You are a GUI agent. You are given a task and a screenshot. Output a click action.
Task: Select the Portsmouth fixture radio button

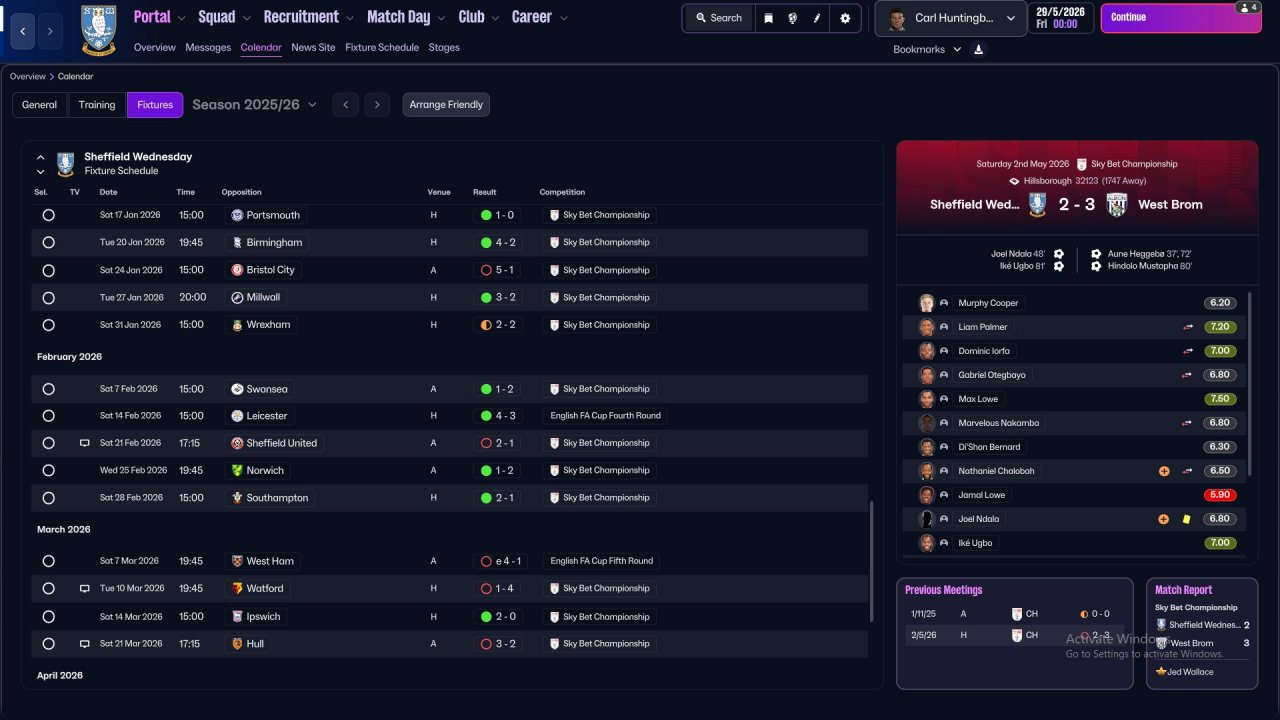point(48,215)
